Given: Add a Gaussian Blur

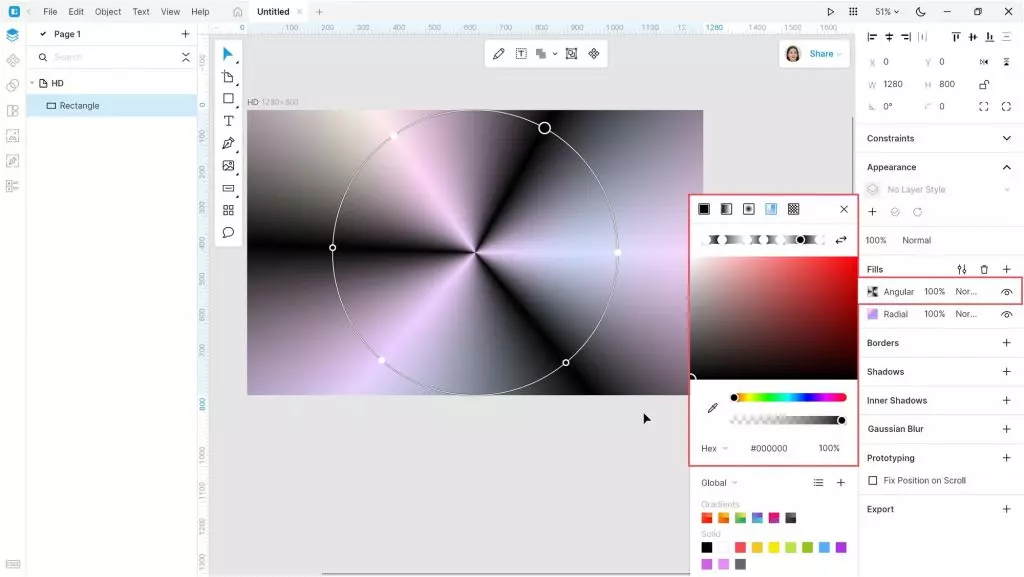Looking at the screenshot, I should point(1006,429).
